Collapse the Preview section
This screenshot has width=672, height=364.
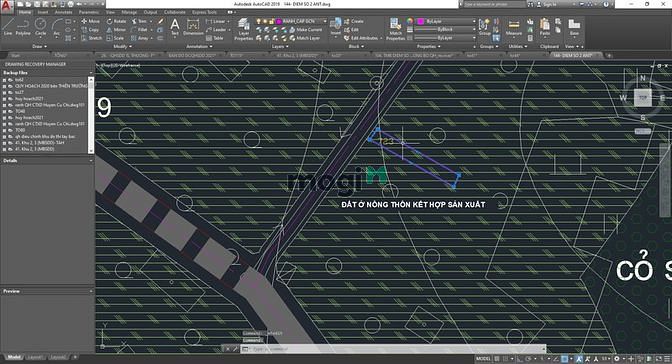pyautogui.click(x=90, y=292)
